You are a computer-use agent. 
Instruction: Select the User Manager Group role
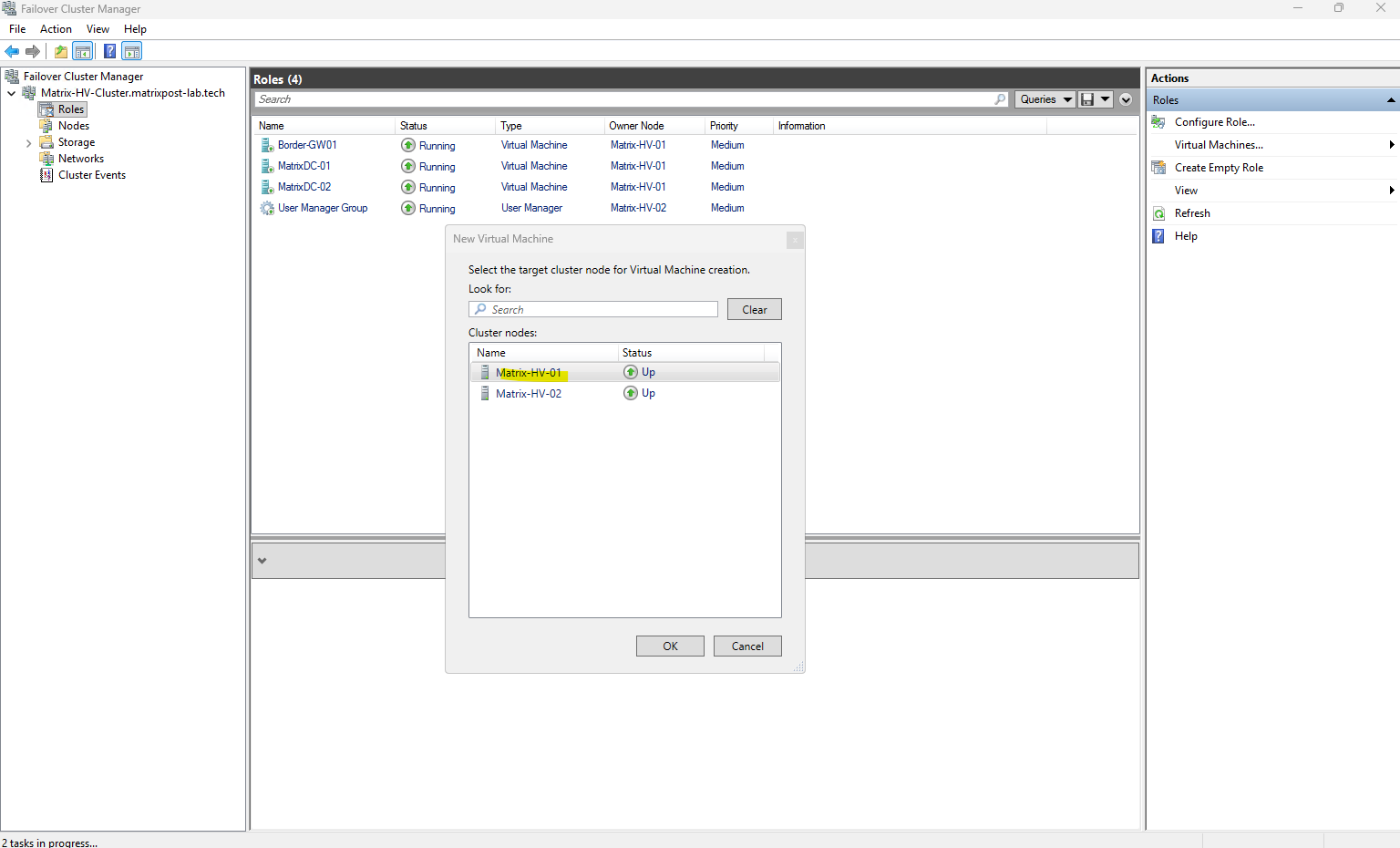pos(323,208)
